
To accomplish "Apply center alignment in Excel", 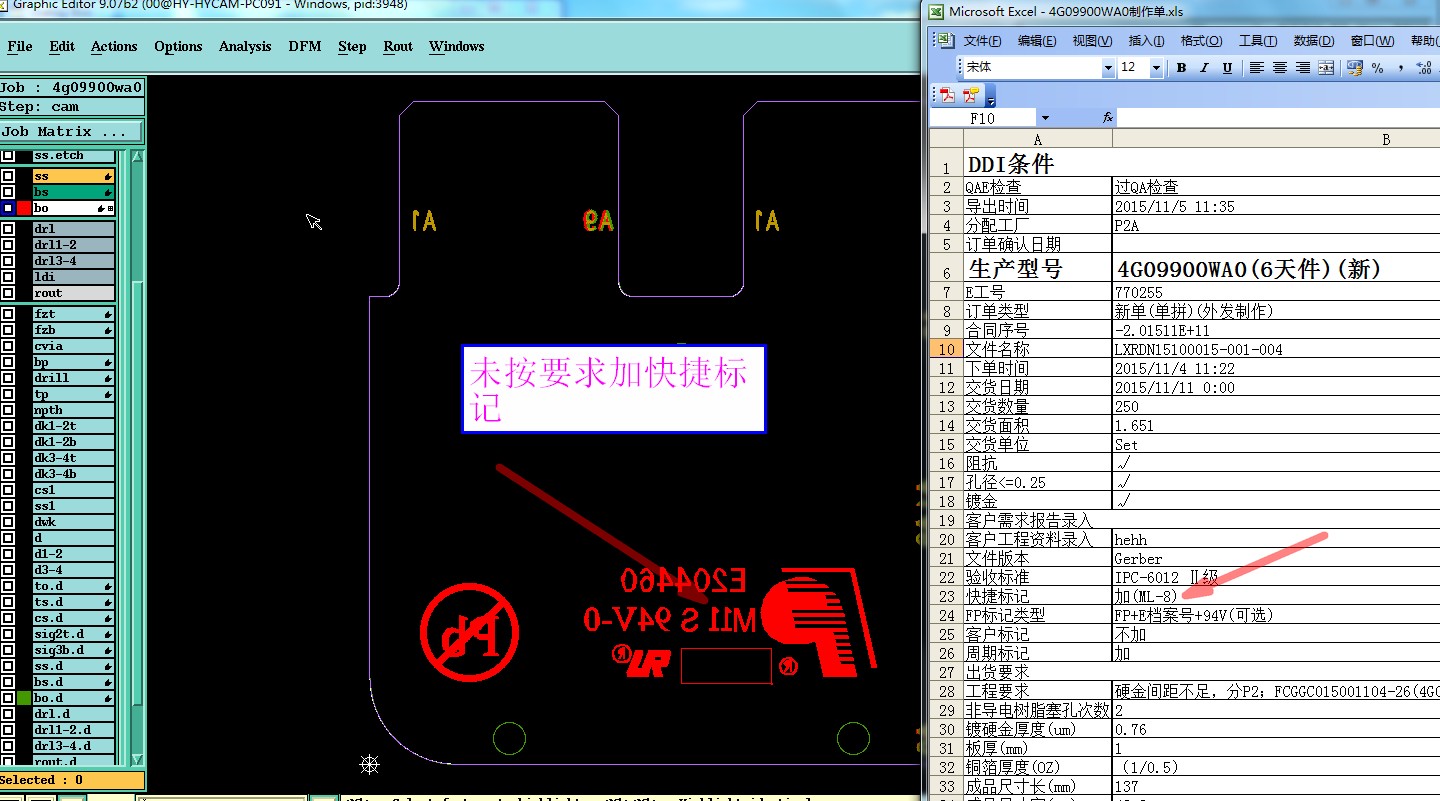I will pos(1280,68).
